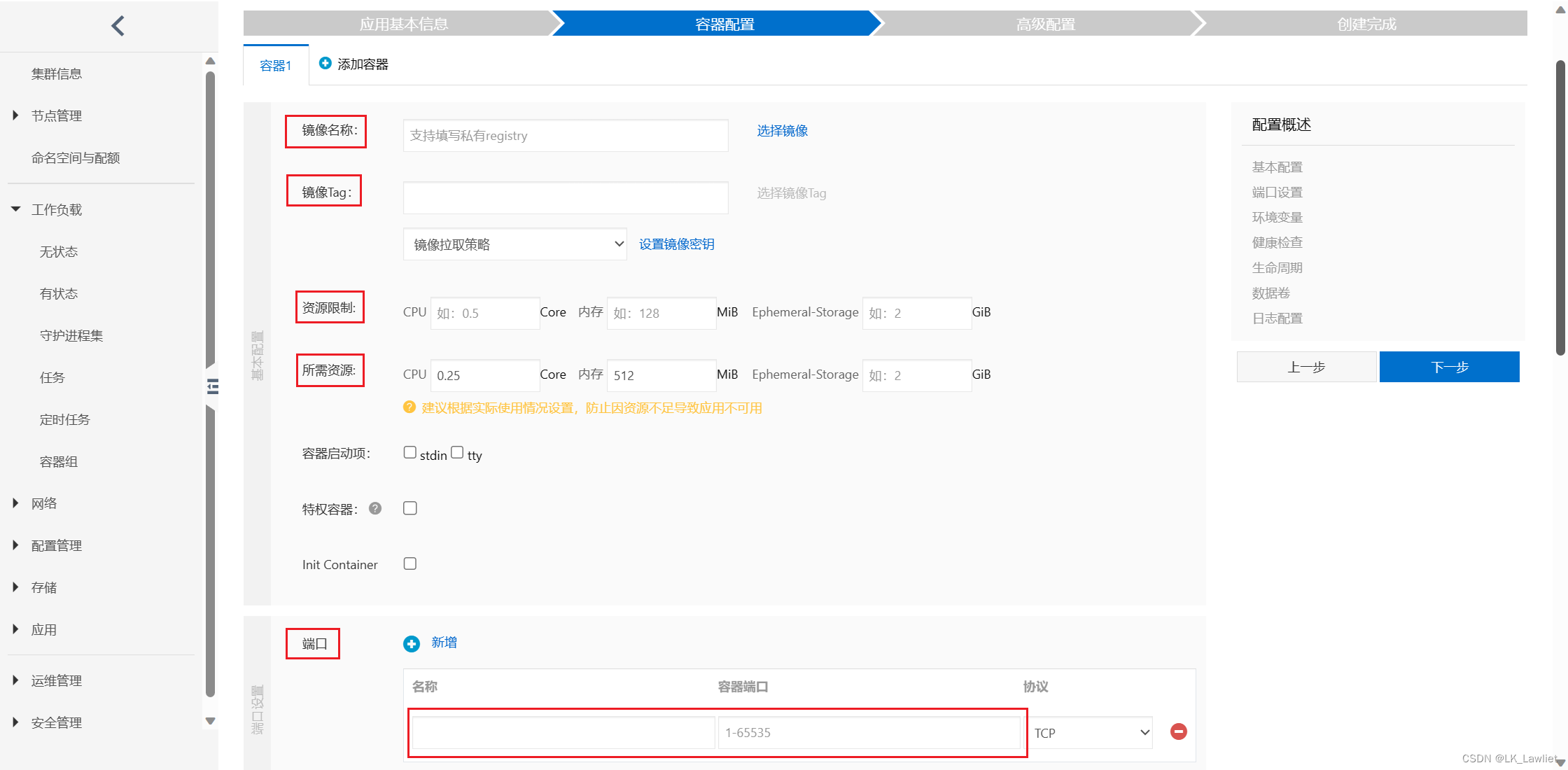This screenshot has height=770, width=1568.
Task: Expand the 运维管理 menu
Action: 15,680
